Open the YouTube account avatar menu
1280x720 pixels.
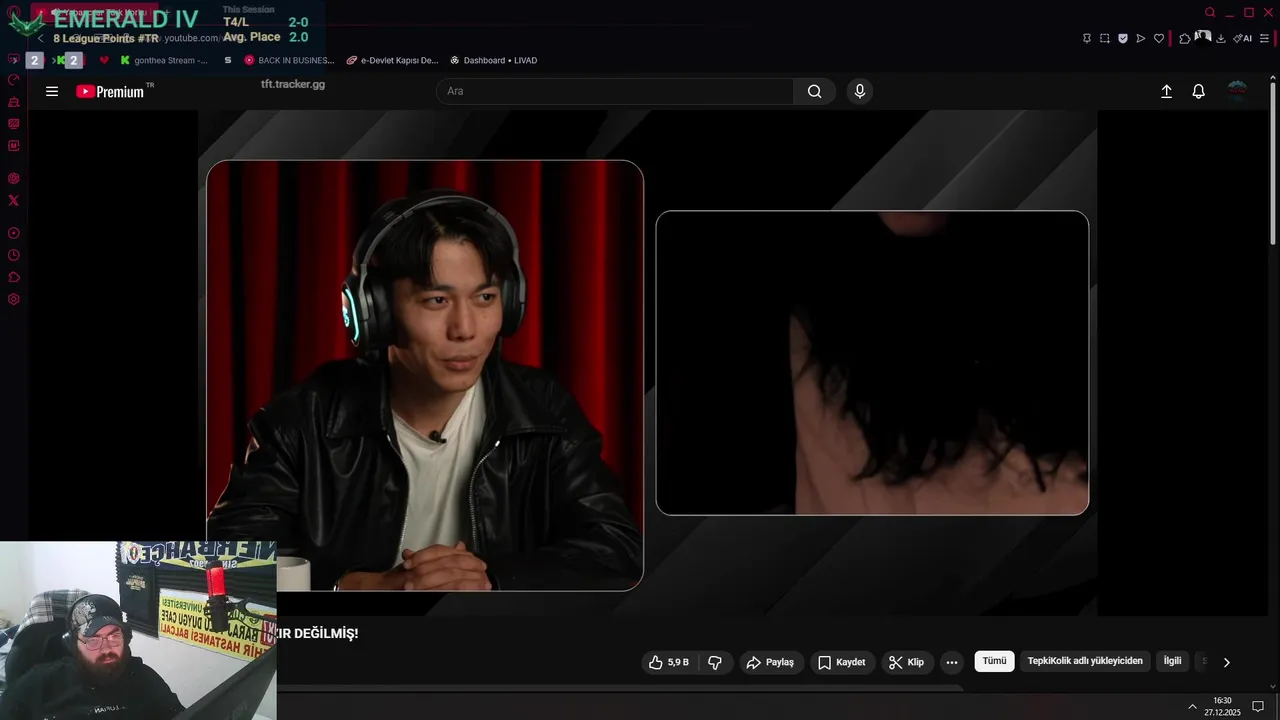pos(1238,91)
